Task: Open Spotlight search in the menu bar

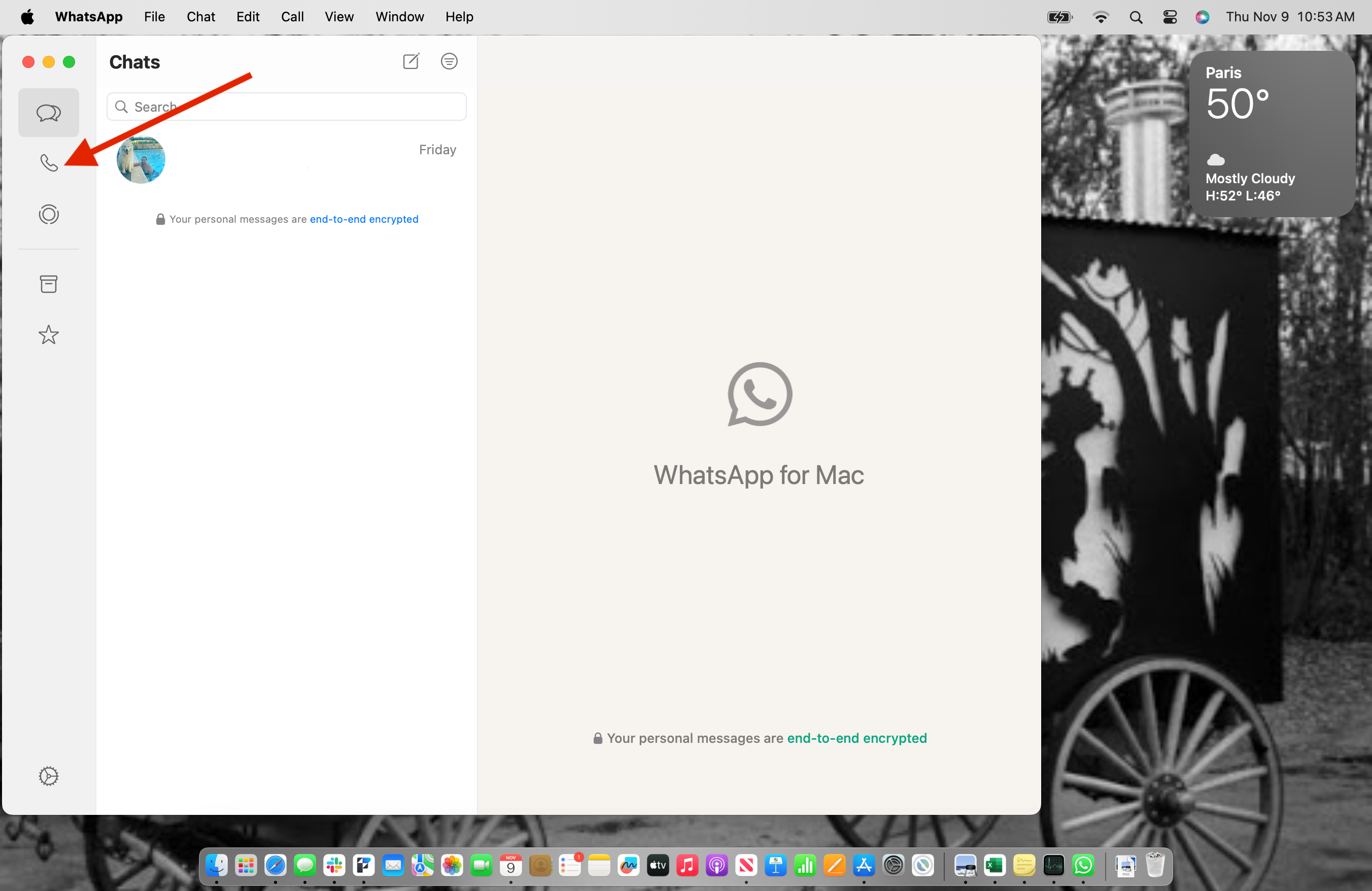Action: 1135,16
